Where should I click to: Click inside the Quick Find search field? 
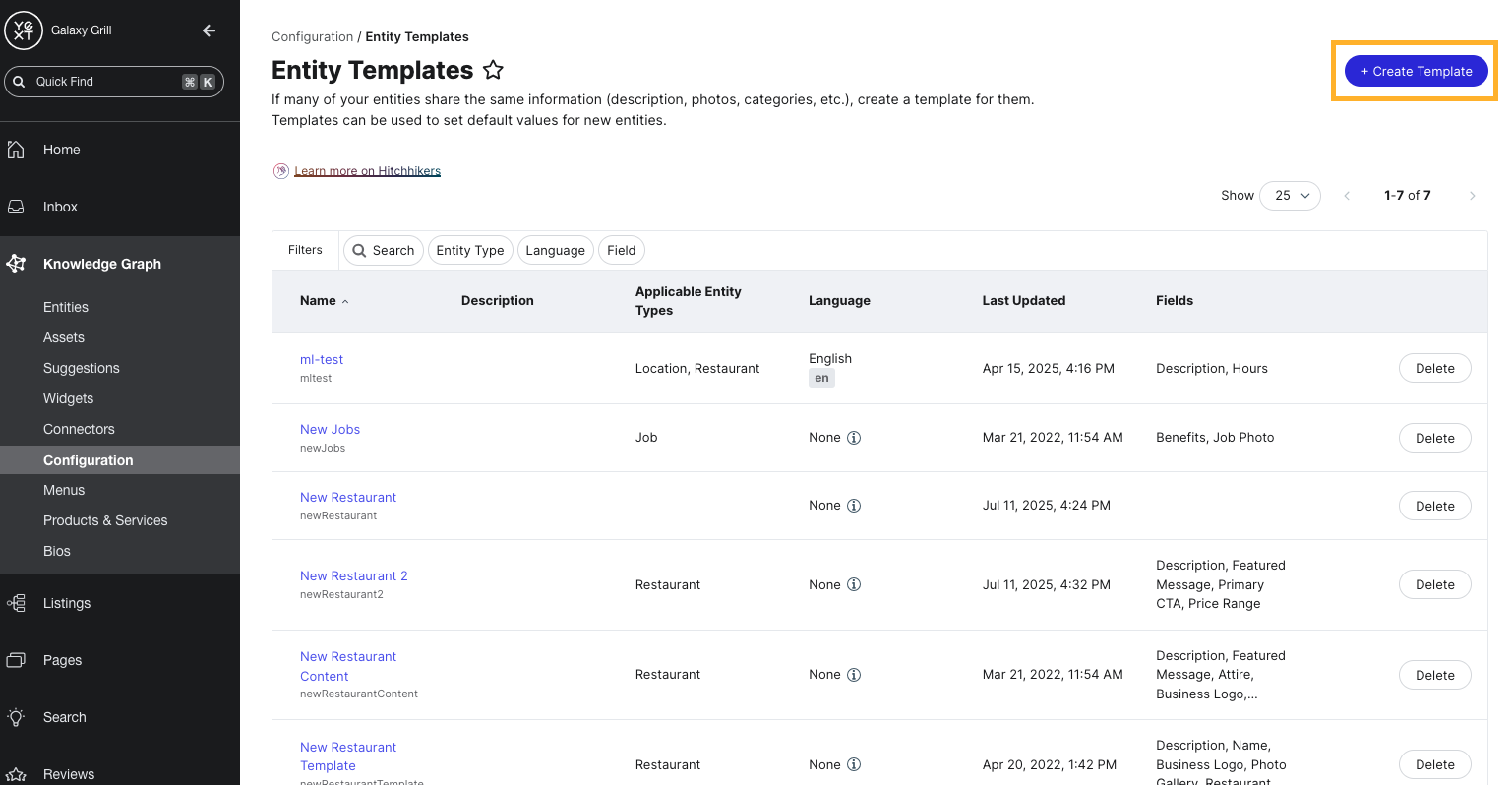pos(108,81)
